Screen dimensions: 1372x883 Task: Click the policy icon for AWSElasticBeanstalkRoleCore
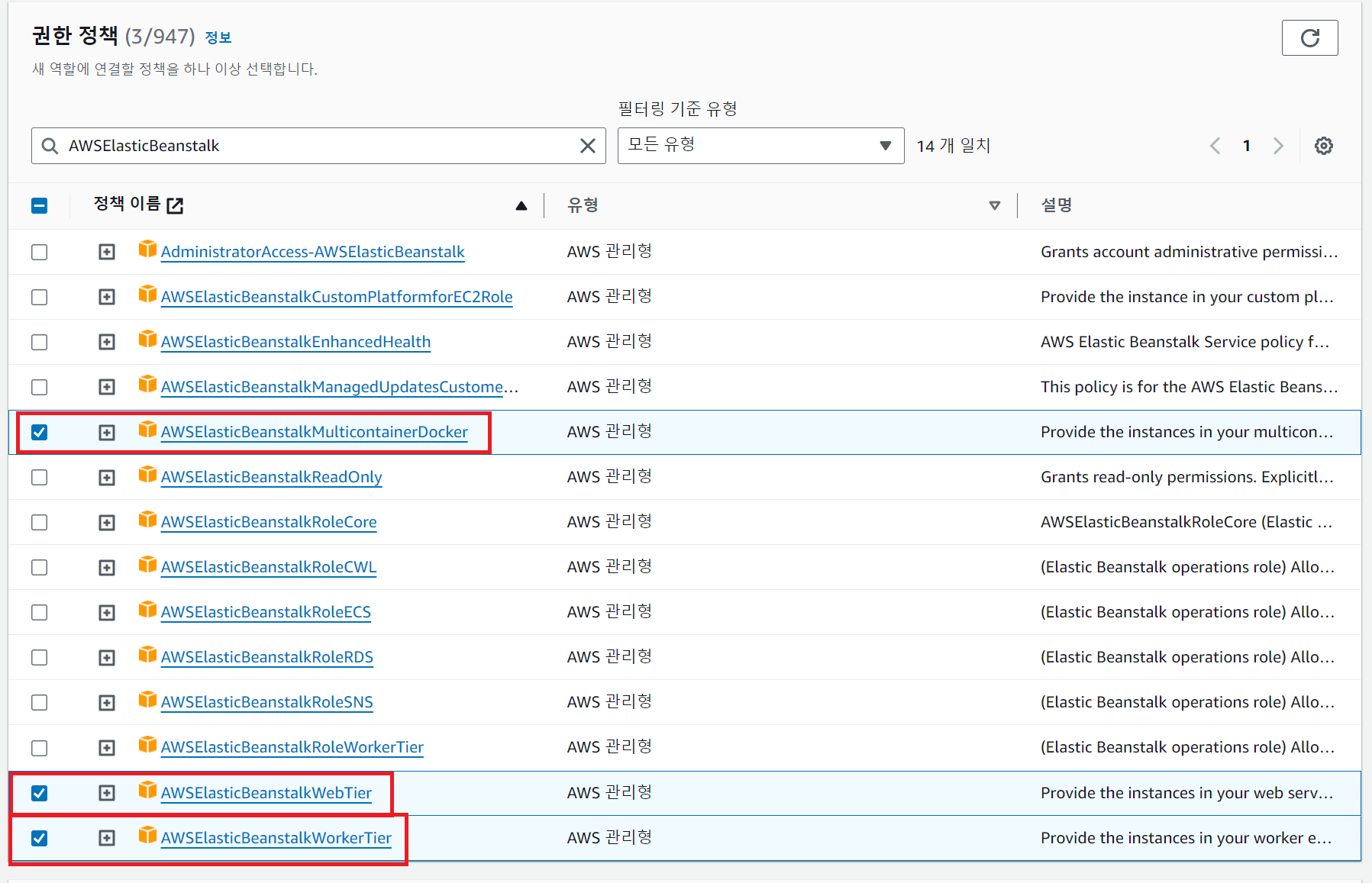[147, 520]
